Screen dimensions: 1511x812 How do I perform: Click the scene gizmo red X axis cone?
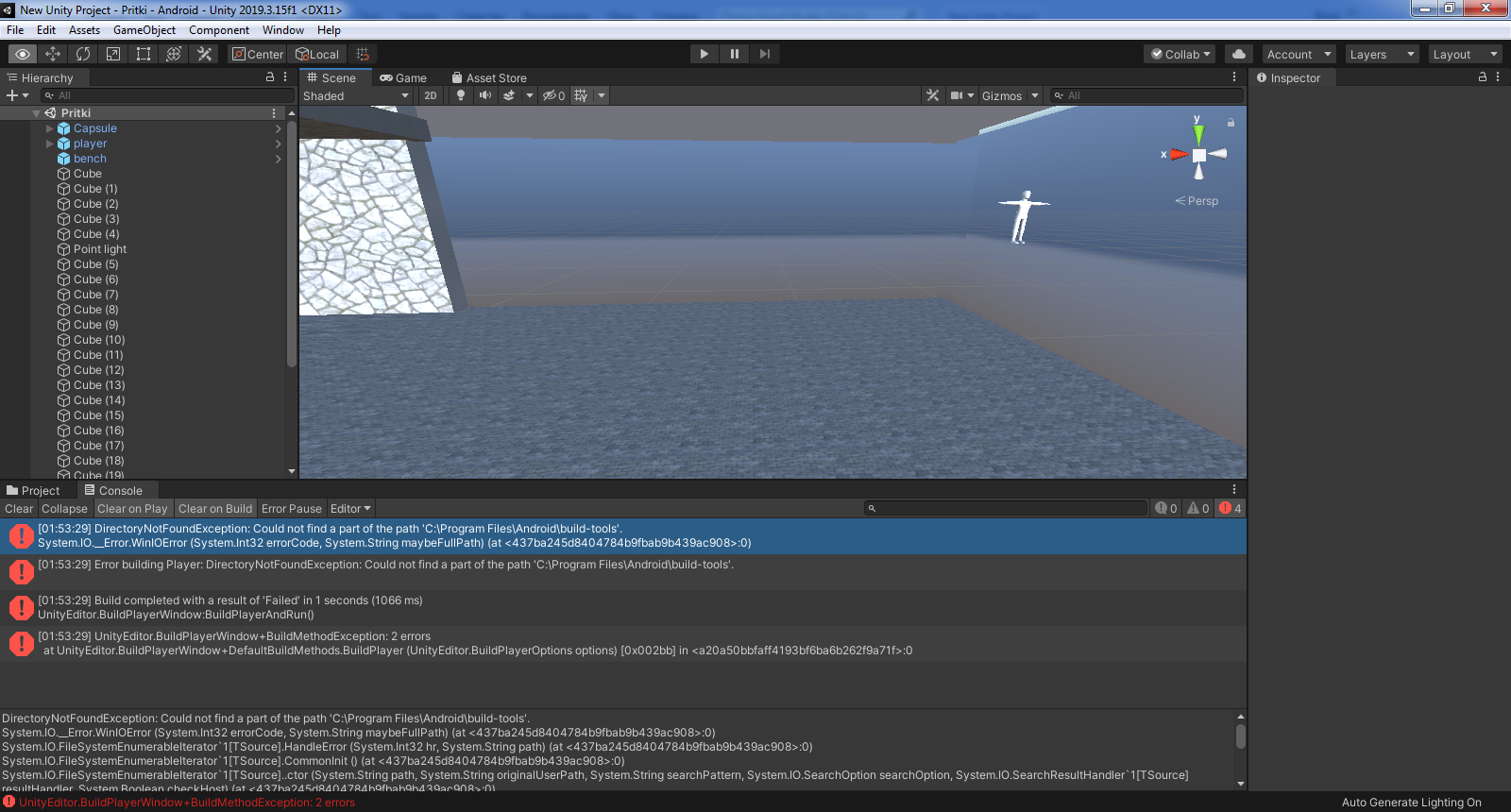point(1179,154)
